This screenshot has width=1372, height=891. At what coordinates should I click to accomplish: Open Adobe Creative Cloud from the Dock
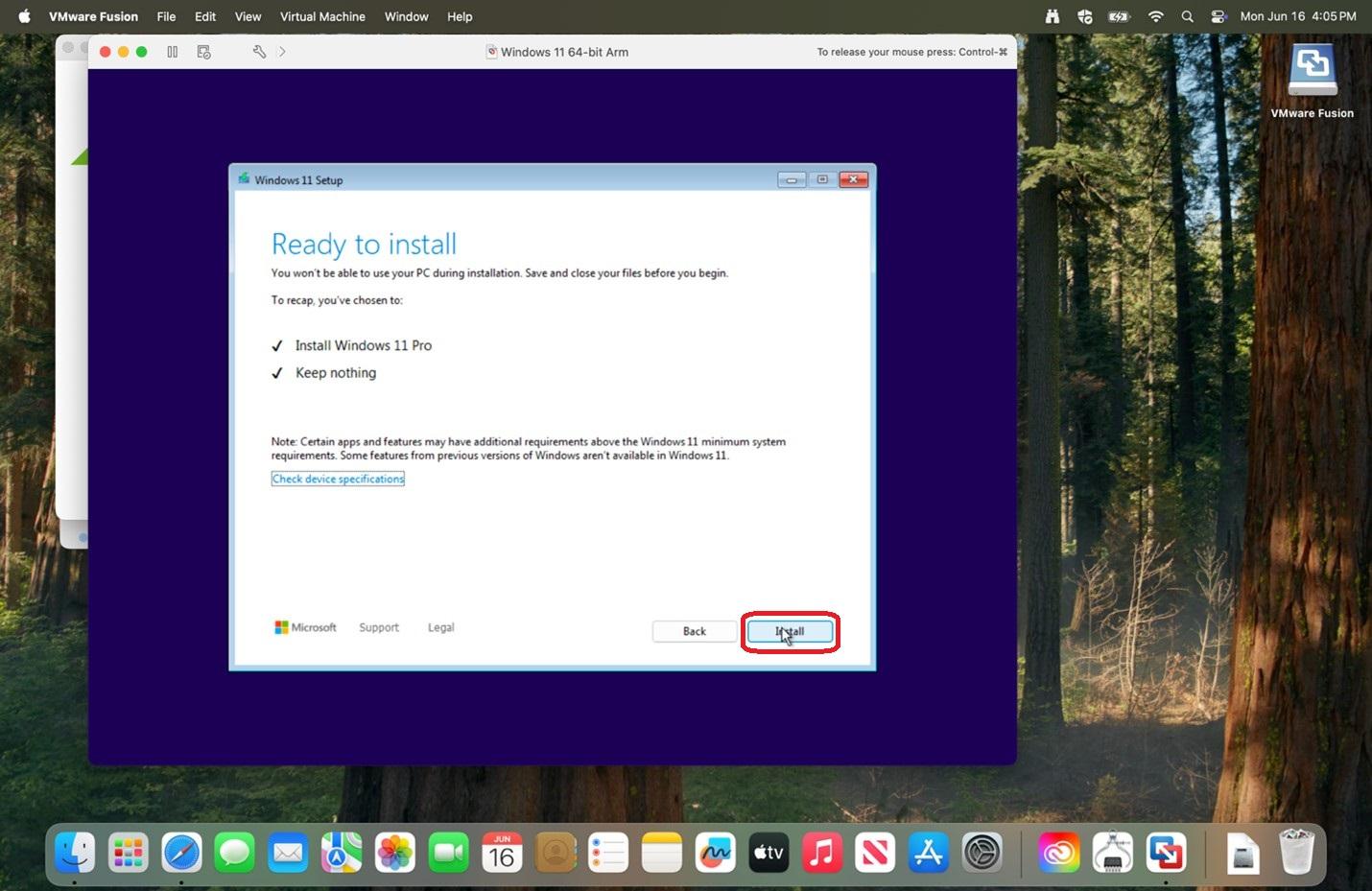click(x=1059, y=852)
